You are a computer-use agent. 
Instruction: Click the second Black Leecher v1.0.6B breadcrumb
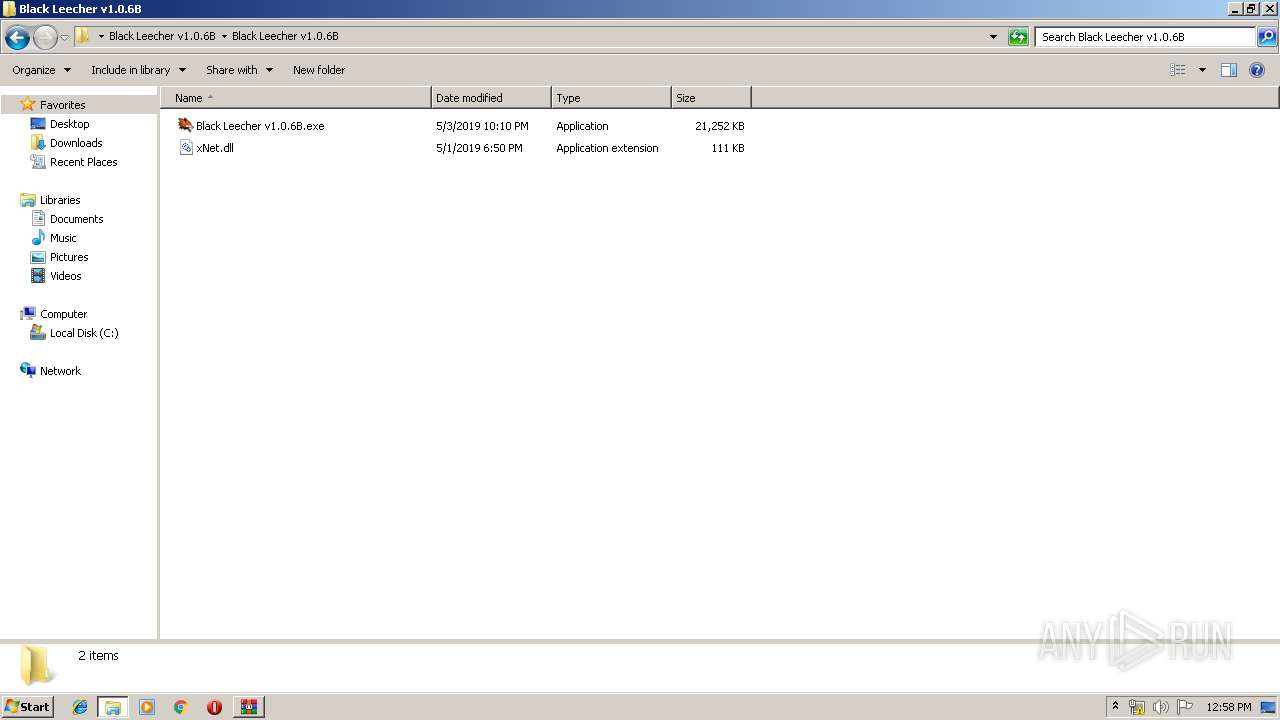click(285, 36)
